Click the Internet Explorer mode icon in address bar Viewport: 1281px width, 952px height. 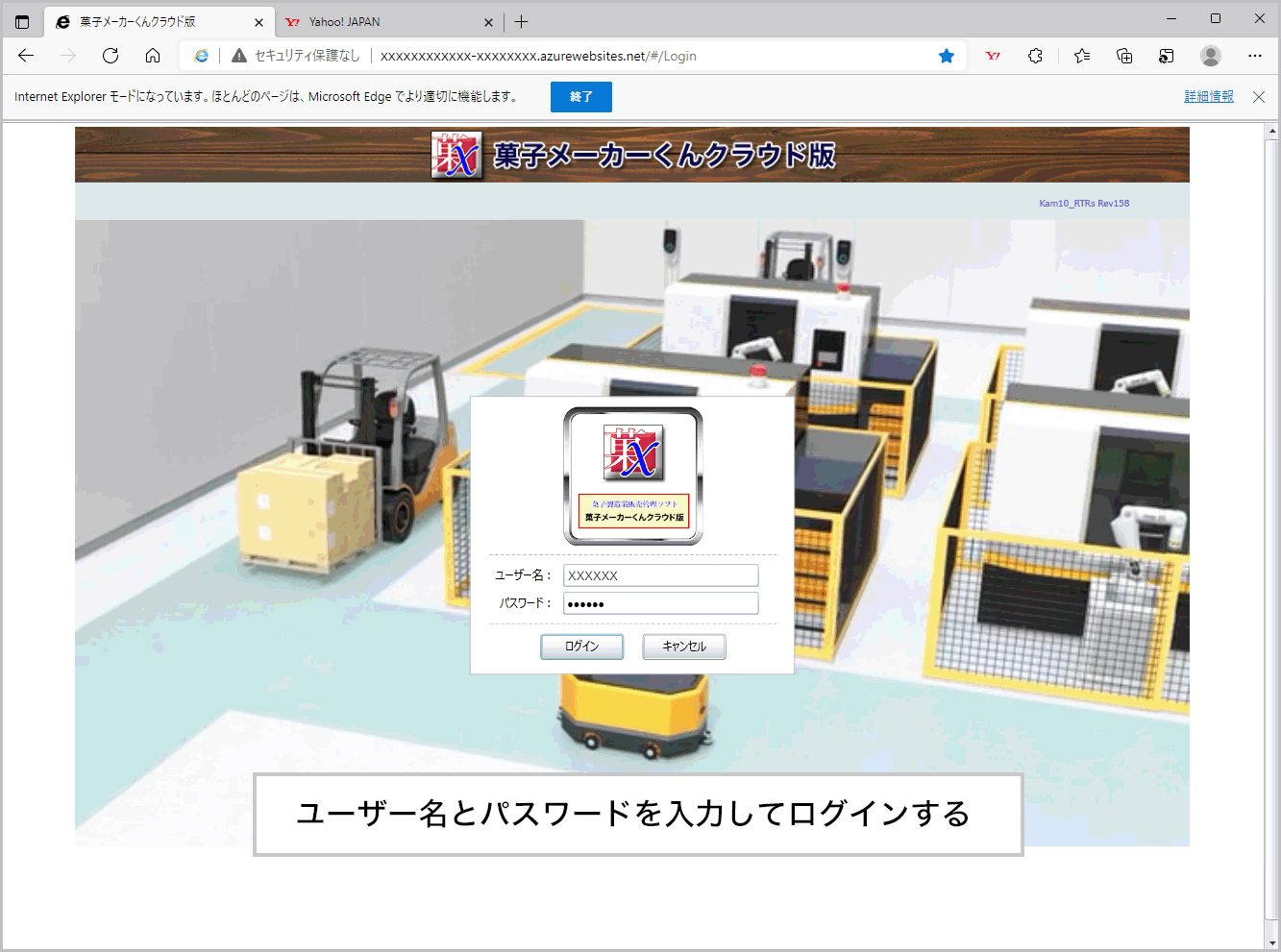(201, 56)
